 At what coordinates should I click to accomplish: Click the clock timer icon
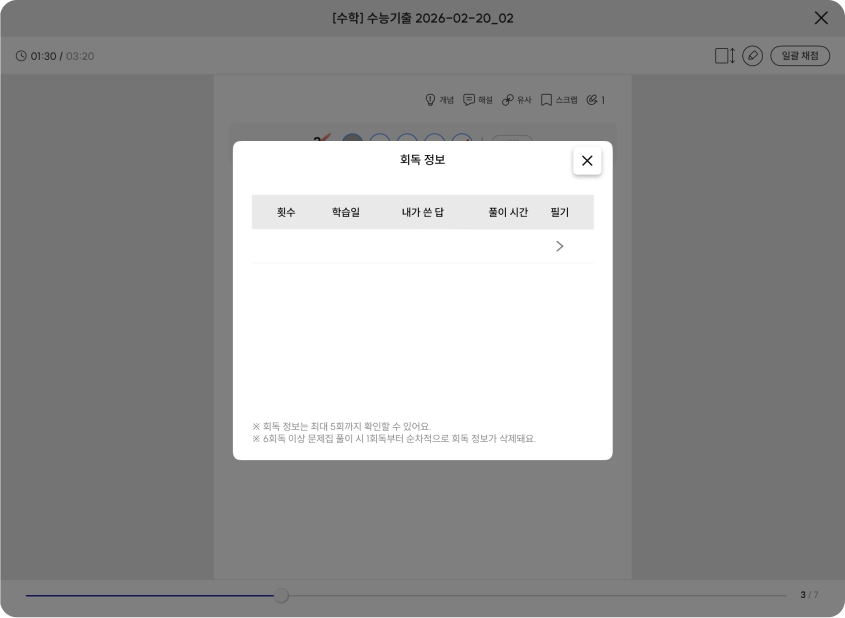(x=21, y=56)
